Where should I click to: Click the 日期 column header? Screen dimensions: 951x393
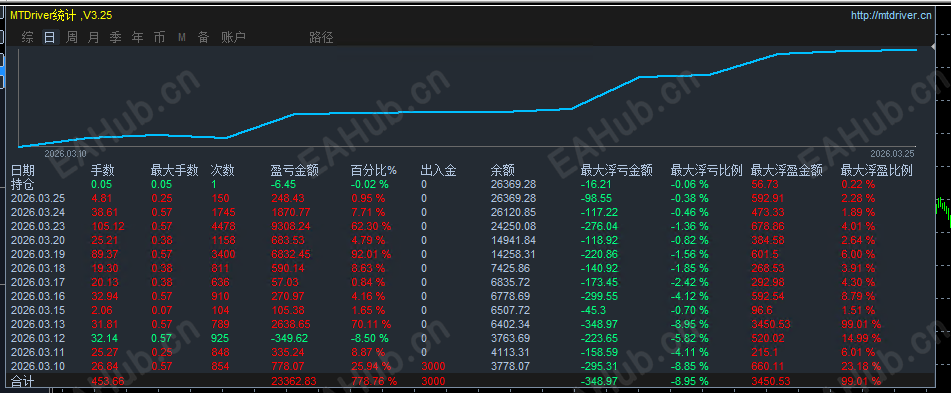pos(22,170)
